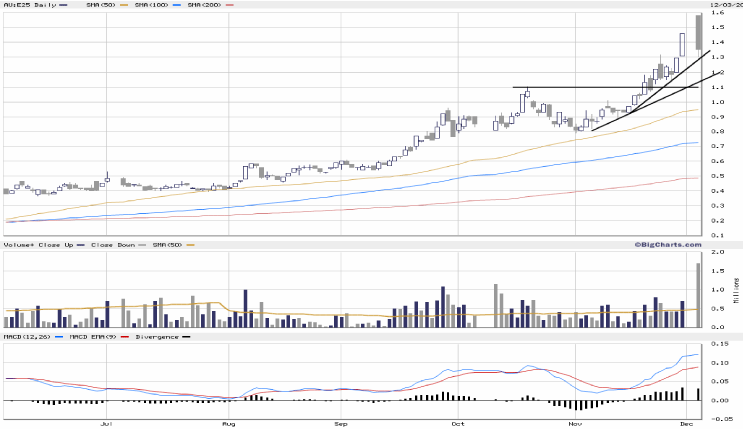Click the latest tall gray candlestick
The image size is (743, 429).
[697, 32]
